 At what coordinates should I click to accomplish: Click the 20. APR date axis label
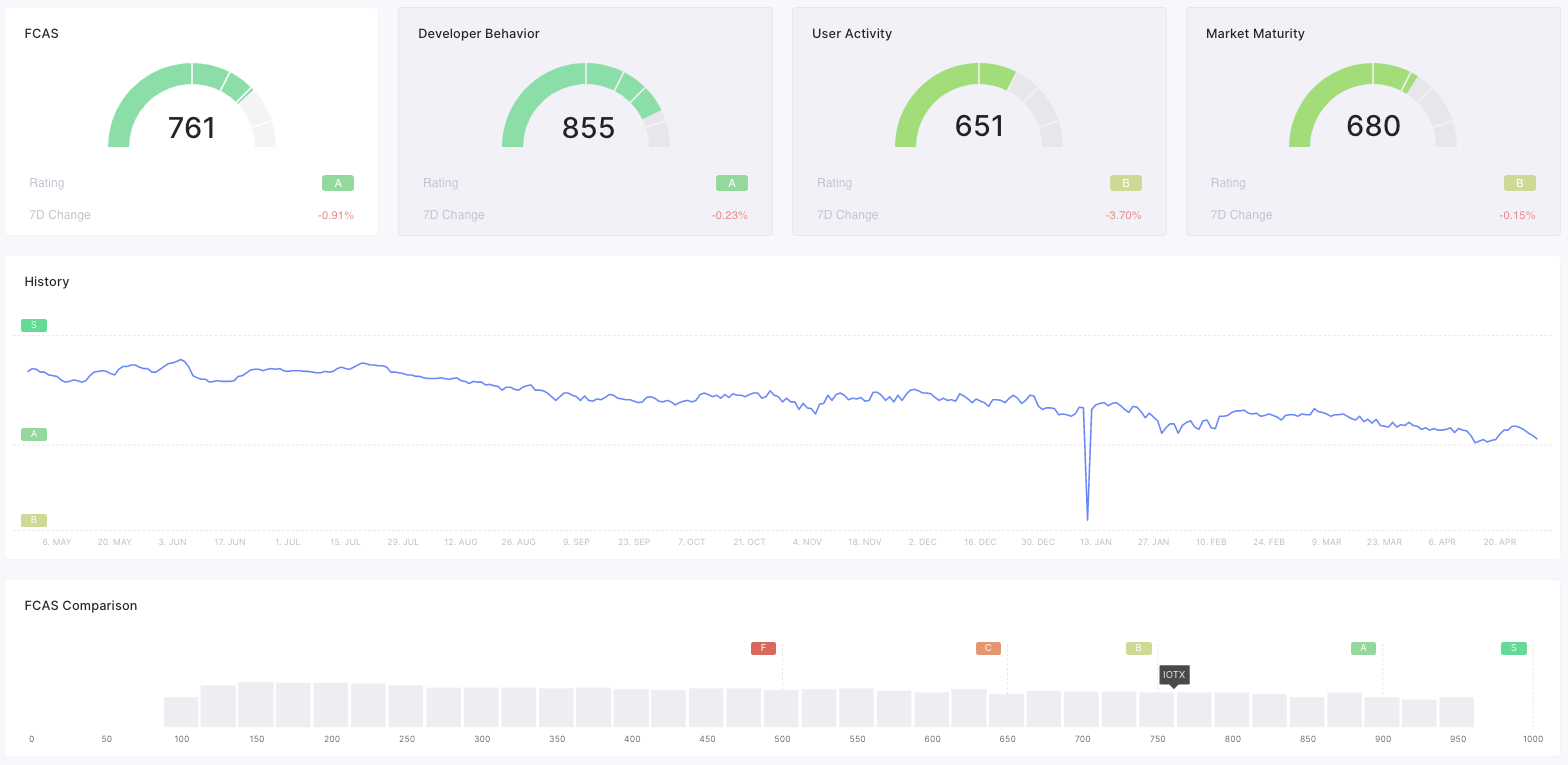1500,542
